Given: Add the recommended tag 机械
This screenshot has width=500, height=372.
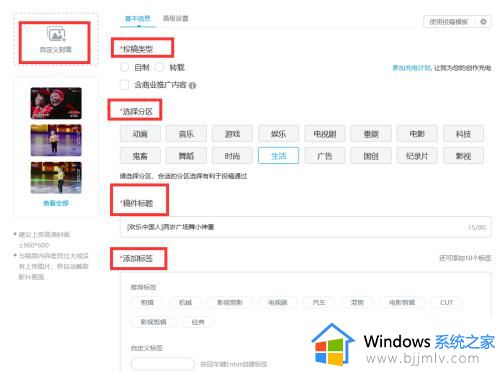Looking at the screenshot, I should point(185,302).
